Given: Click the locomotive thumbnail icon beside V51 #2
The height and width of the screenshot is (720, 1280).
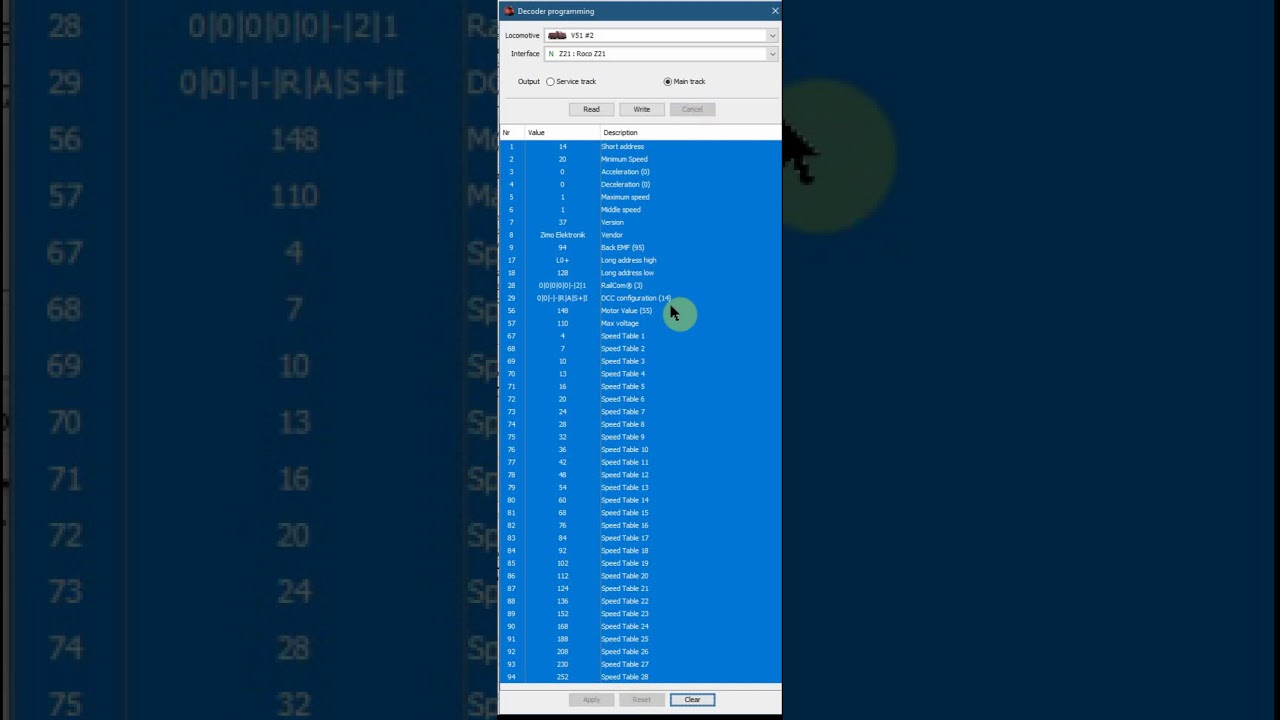Looking at the screenshot, I should coord(557,35).
